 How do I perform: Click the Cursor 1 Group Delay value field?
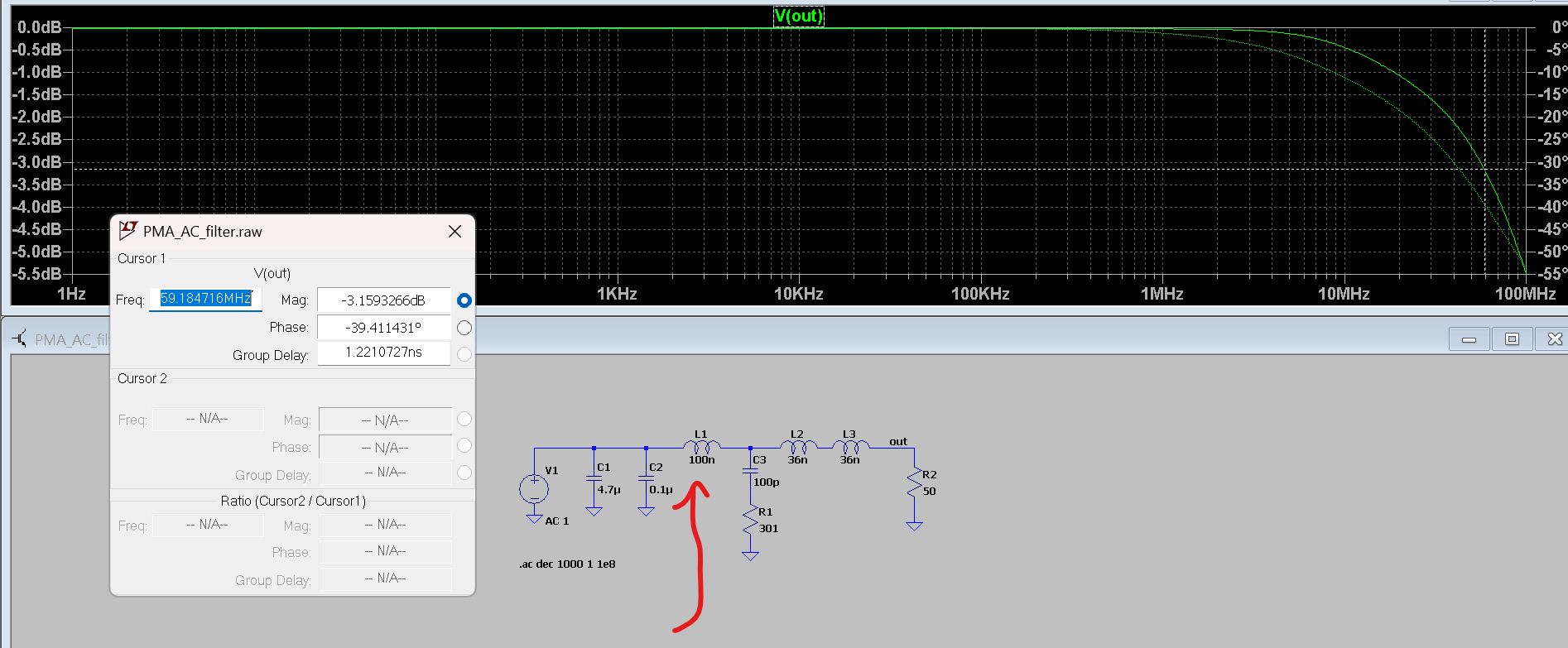point(383,353)
